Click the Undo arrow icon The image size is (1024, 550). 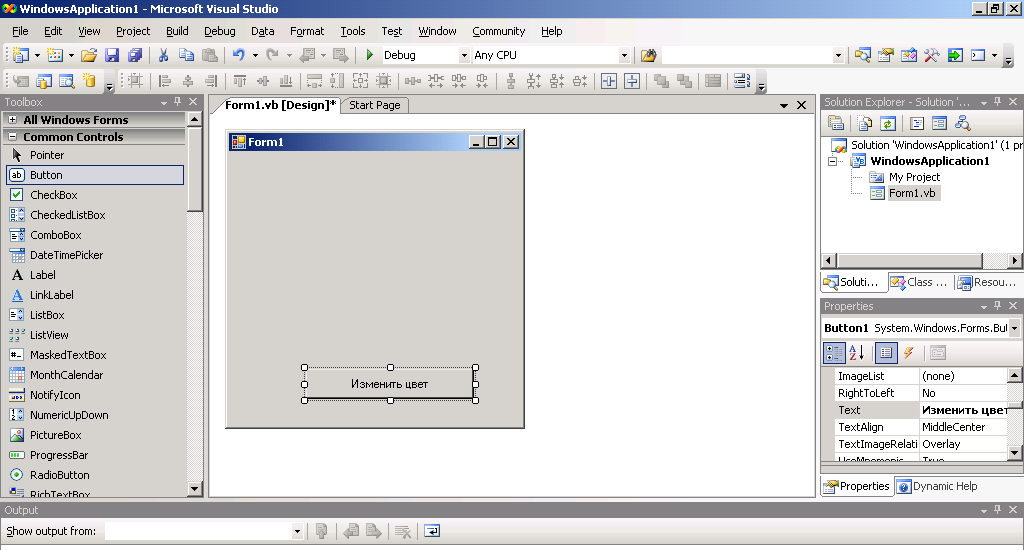238,56
